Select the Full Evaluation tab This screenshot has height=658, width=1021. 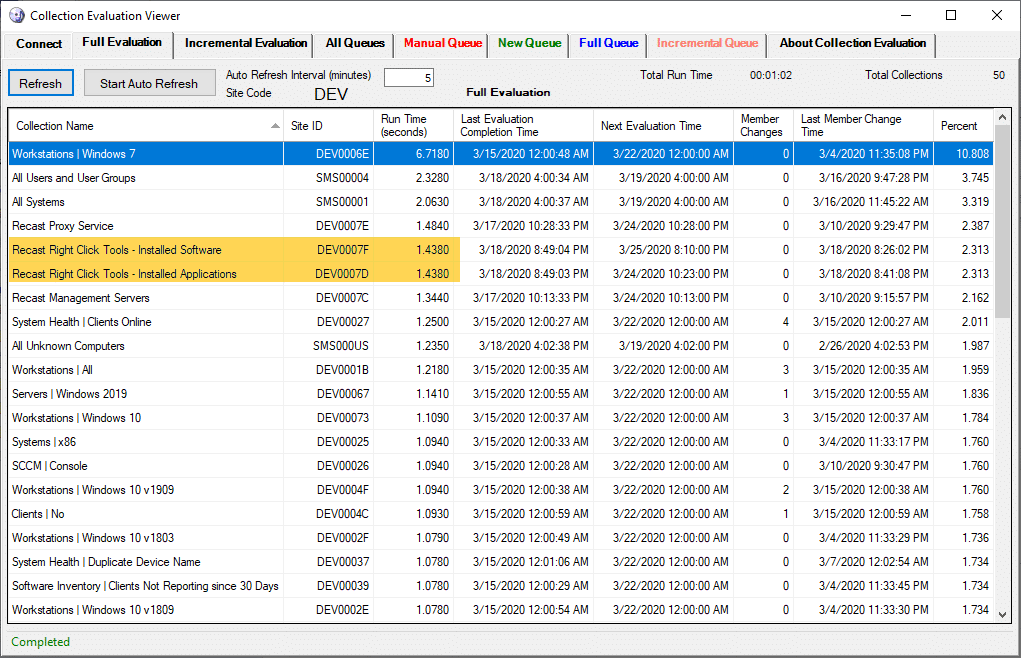coord(121,44)
